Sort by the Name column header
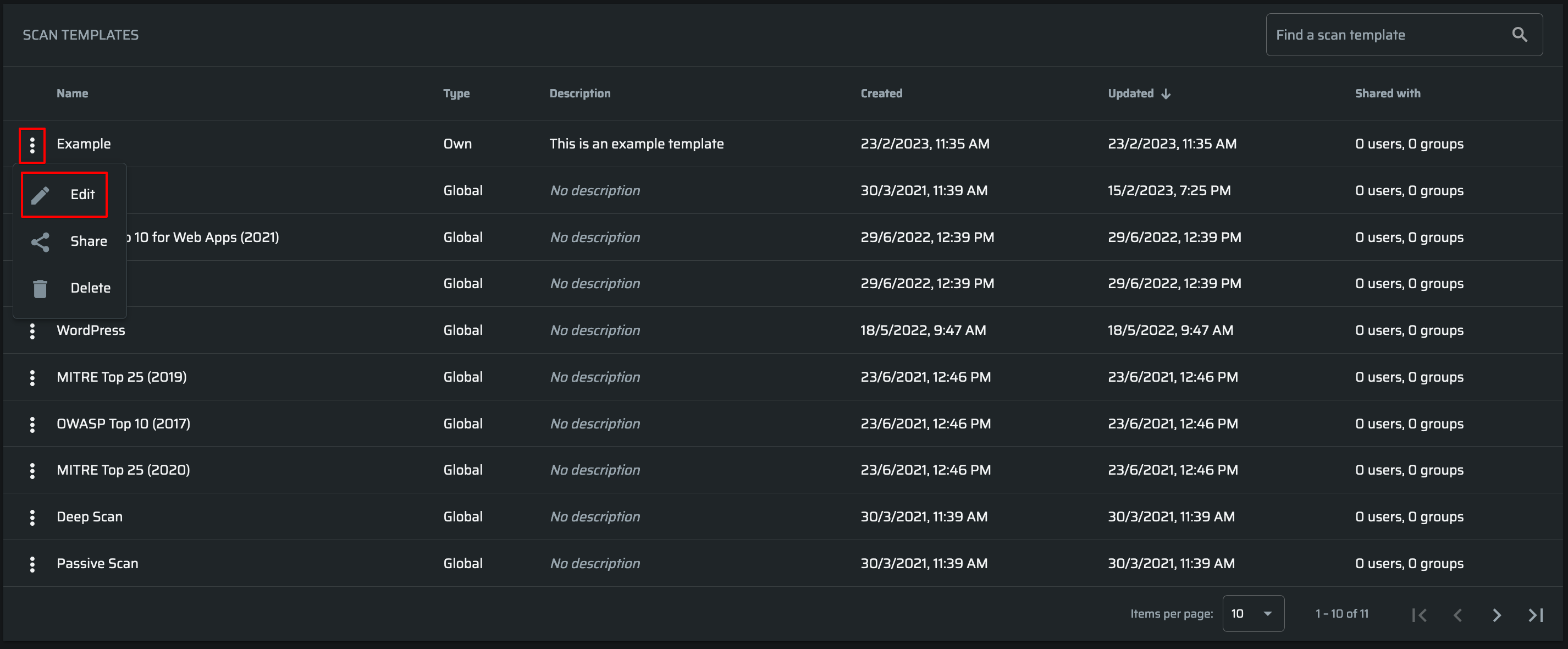Viewport: 1568px width, 649px height. [72, 93]
